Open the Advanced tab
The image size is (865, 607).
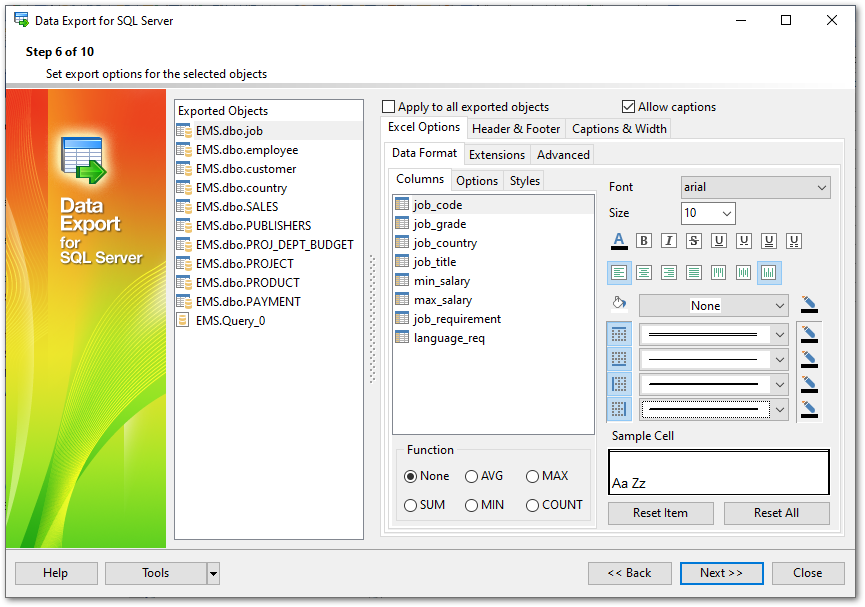tap(563, 155)
